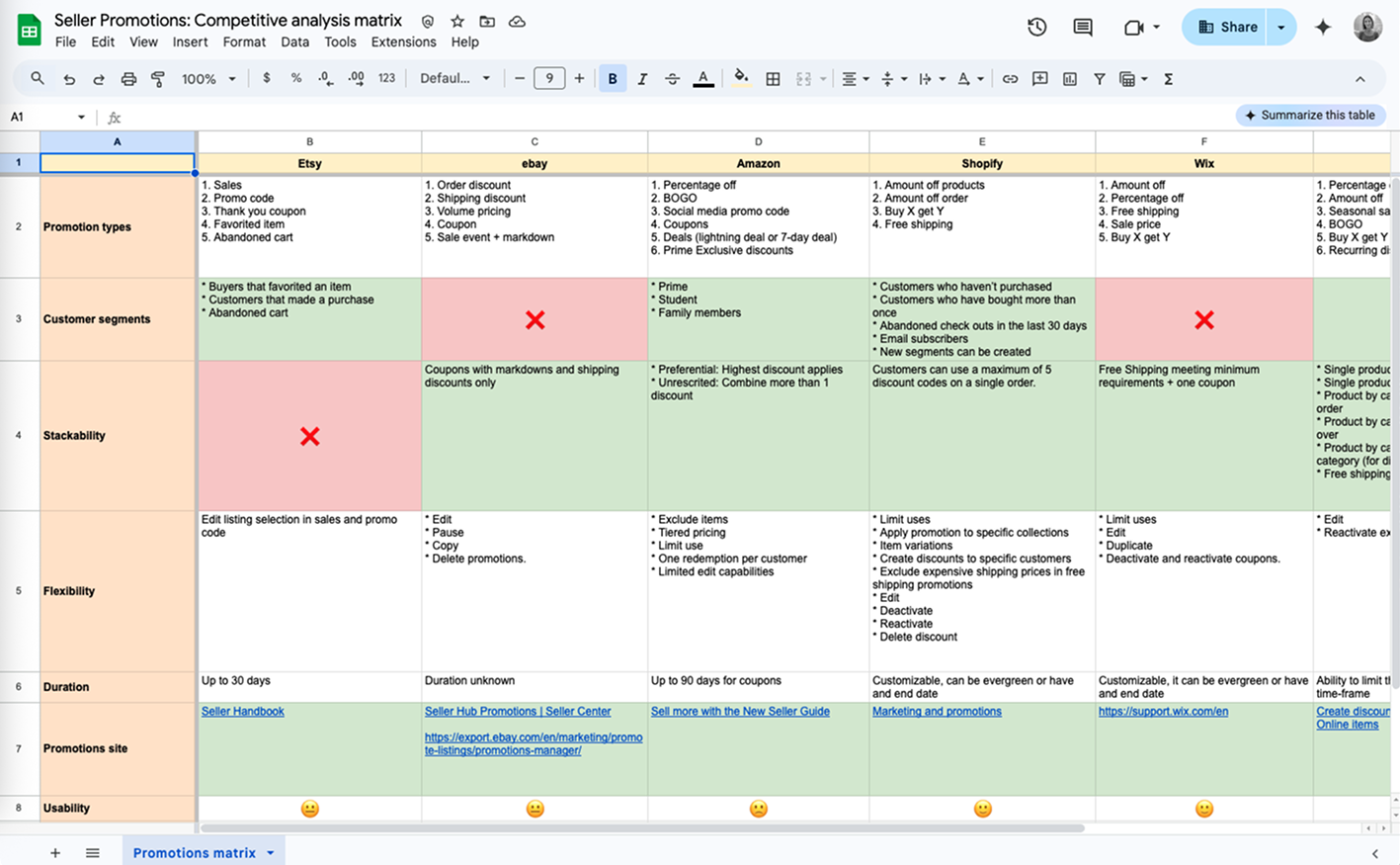The height and width of the screenshot is (865, 1400).
Task: Open the Seller Handbook link
Action: click(242, 711)
